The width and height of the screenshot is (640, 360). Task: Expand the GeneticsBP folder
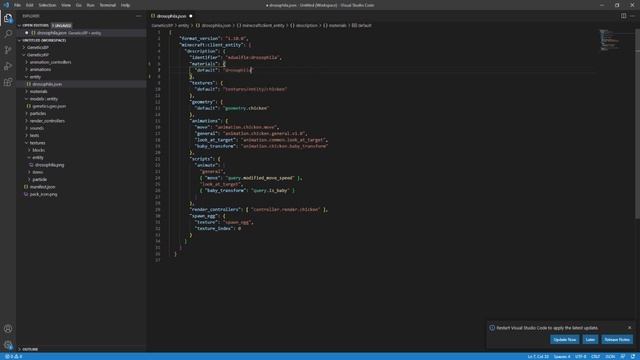tap(38, 47)
